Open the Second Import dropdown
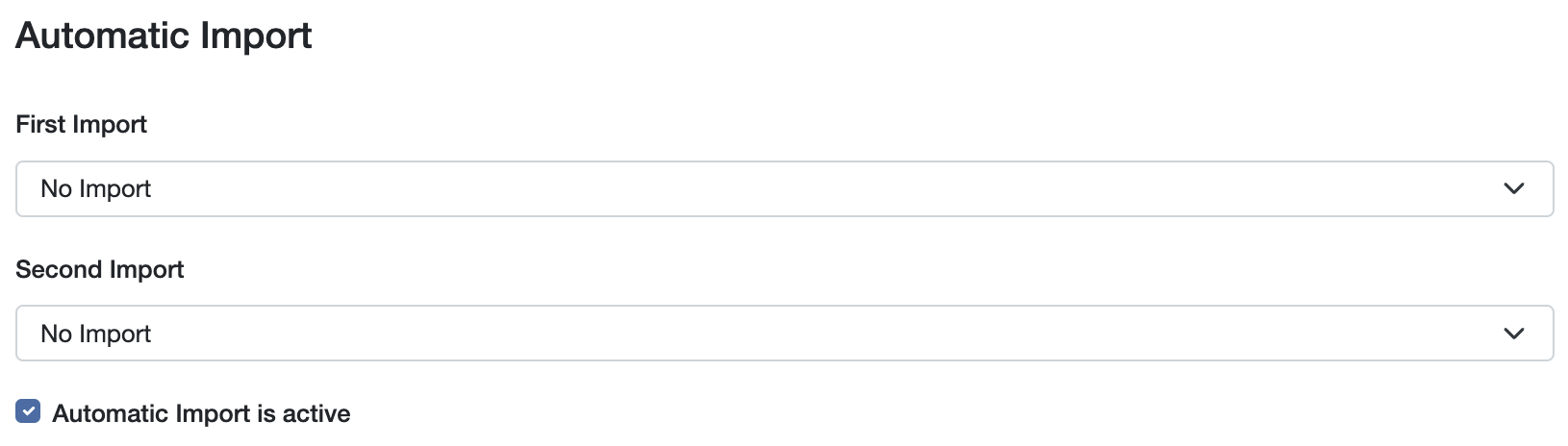 tap(784, 334)
